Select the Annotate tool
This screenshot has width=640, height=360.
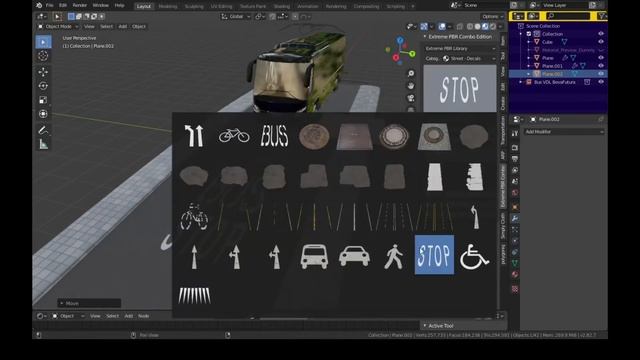point(43,130)
